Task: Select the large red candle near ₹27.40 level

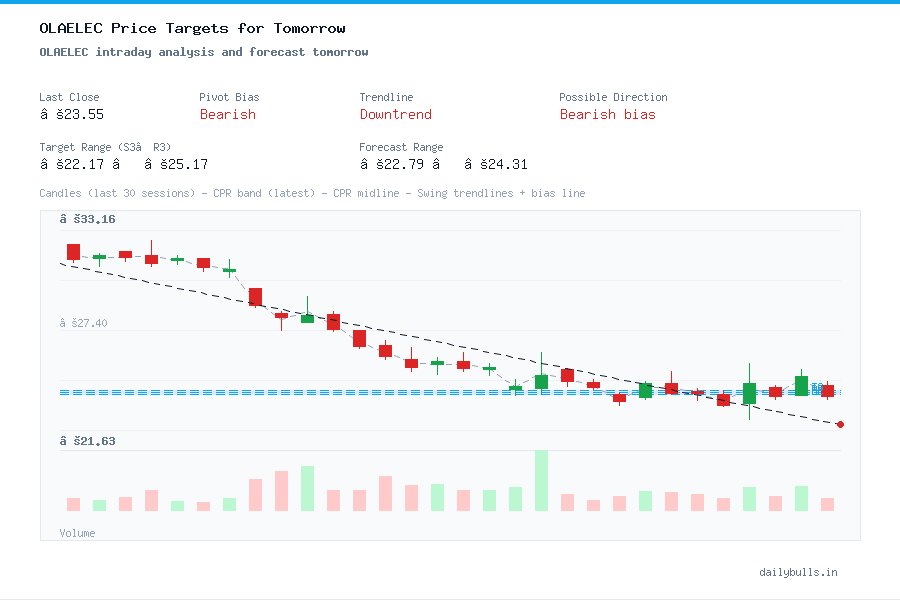Action: [x=255, y=297]
